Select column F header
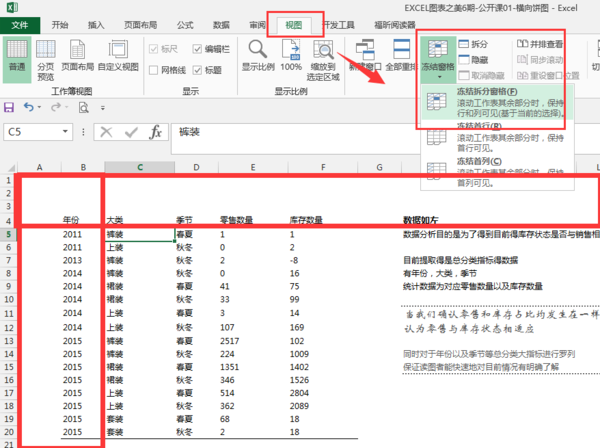The height and width of the screenshot is (448, 600). 323,167
